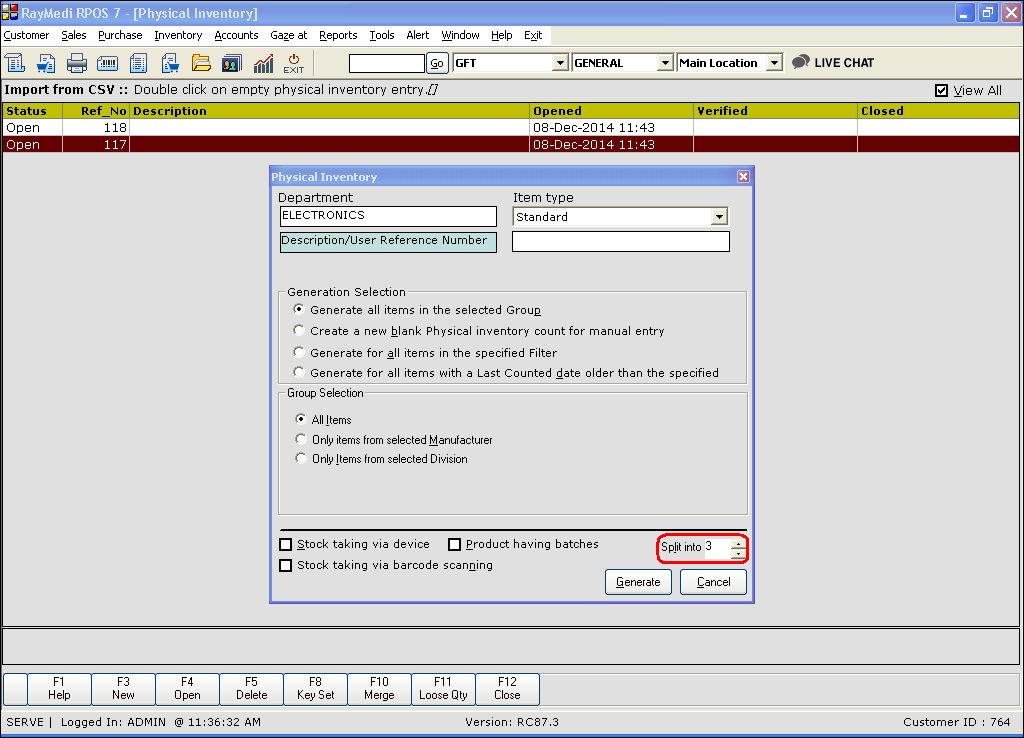Click the F11 Loose Qty function button
The height and width of the screenshot is (738, 1024).
pos(443,689)
